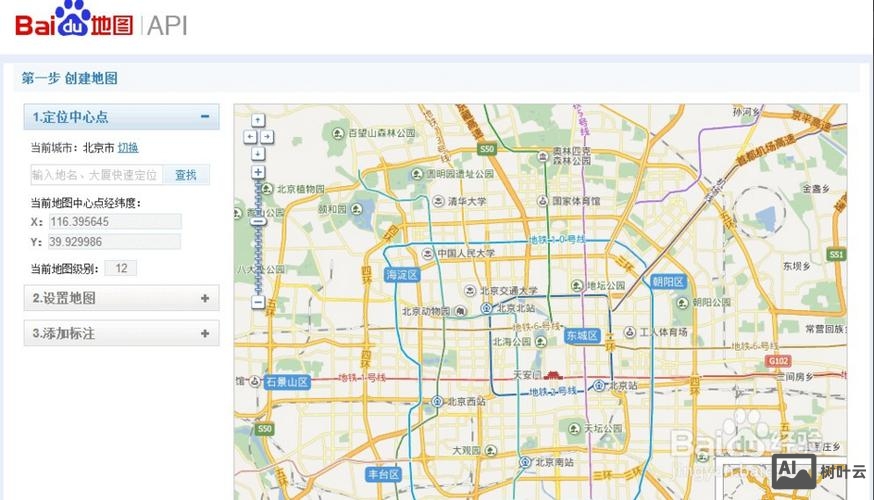Click the 切换 city switch link
This screenshot has height=500, width=874.
click(128, 148)
